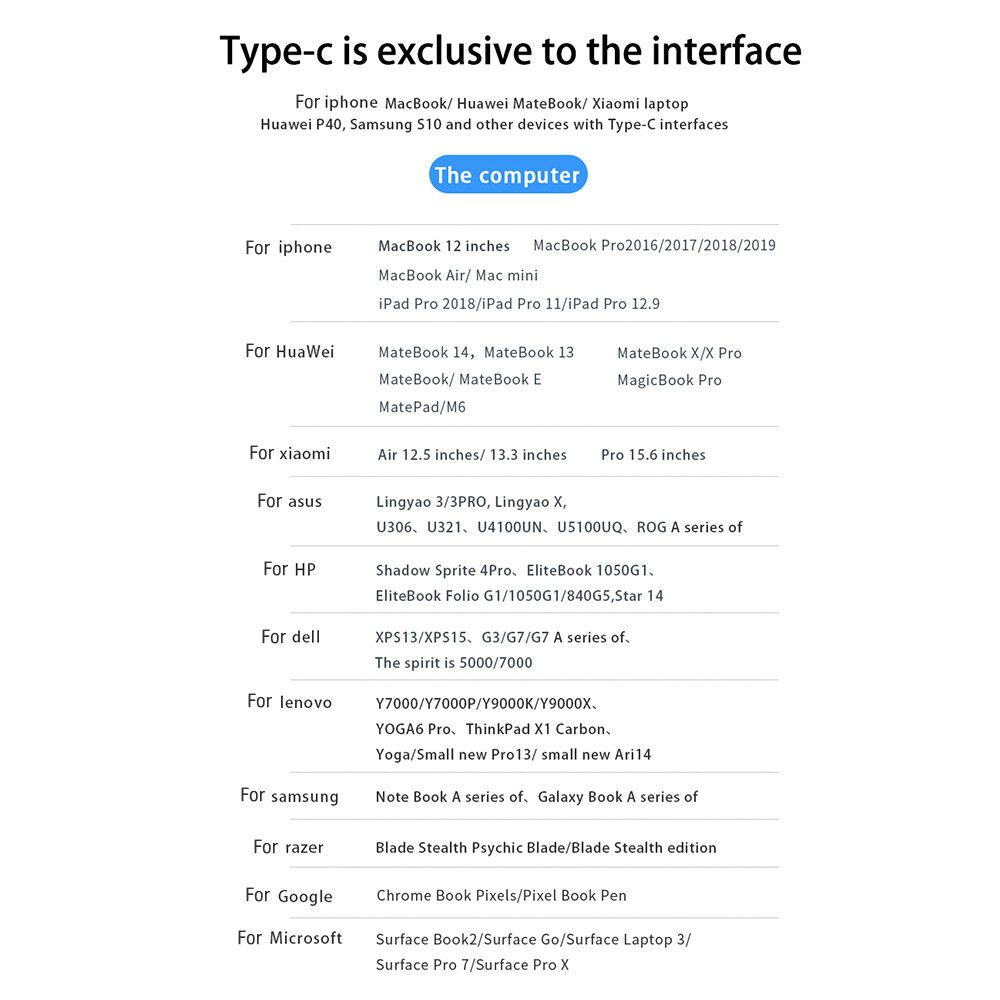Select 'Blade Stealth Psychic Blade' razer entry
Image resolution: width=1000 pixels, height=1000 pixels.
click(471, 848)
